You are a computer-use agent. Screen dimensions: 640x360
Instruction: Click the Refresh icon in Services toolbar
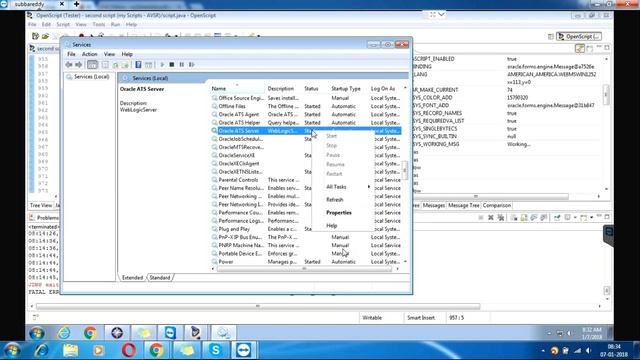pos(116,64)
